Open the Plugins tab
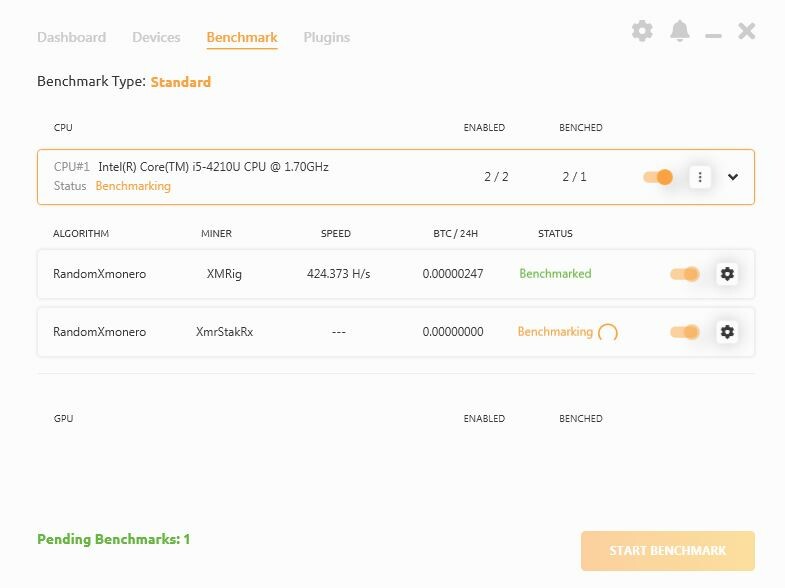785x588 pixels. (x=326, y=37)
